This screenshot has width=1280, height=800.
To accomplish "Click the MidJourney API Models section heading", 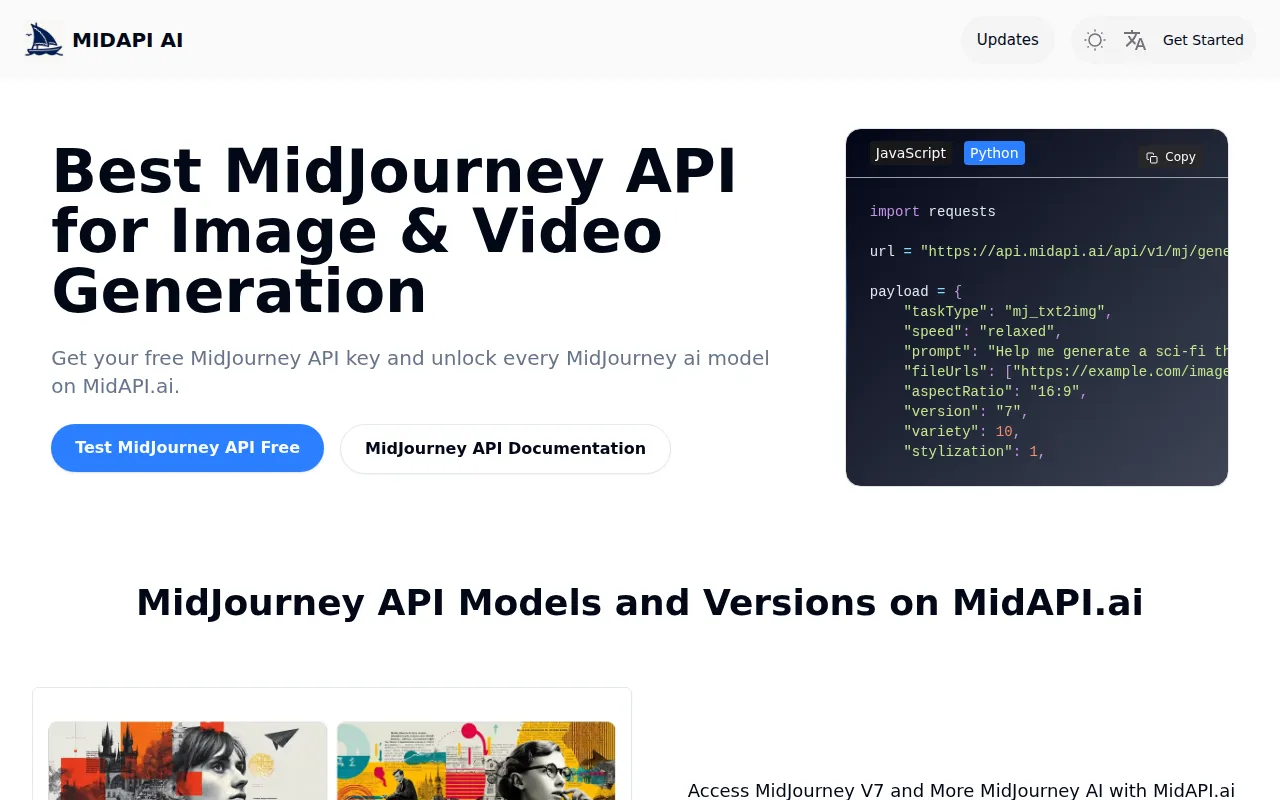I will coord(640,603).
